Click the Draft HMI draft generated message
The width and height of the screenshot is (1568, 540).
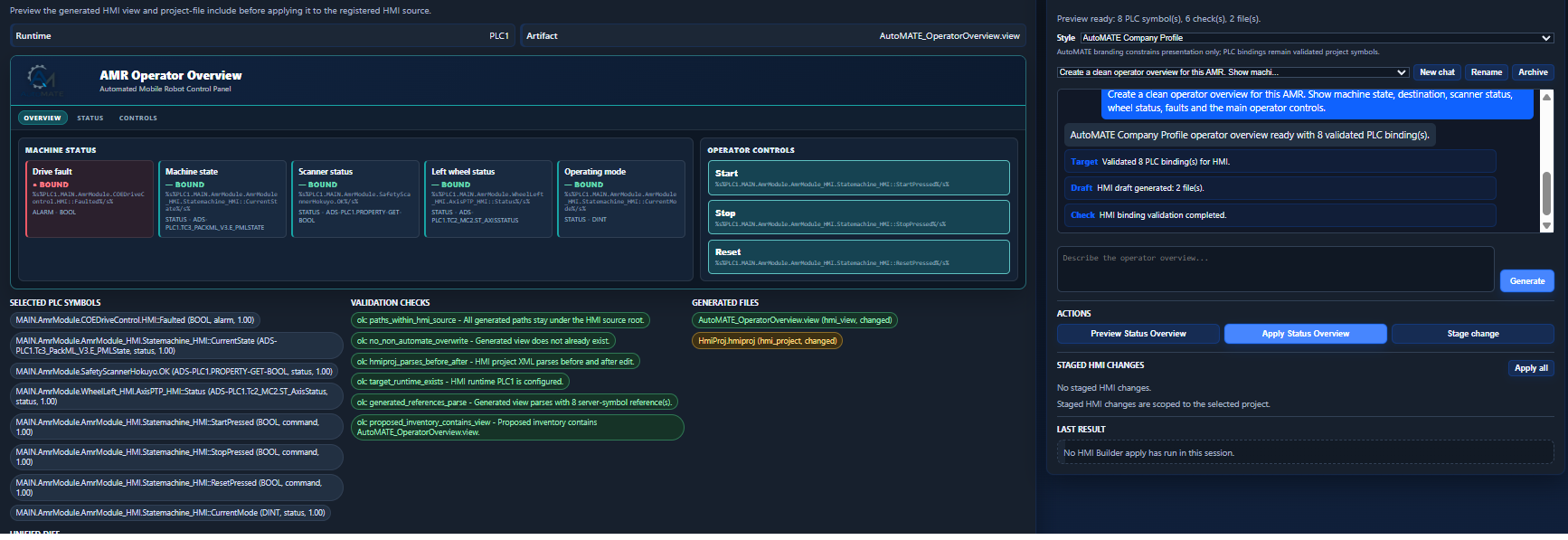1280,188
